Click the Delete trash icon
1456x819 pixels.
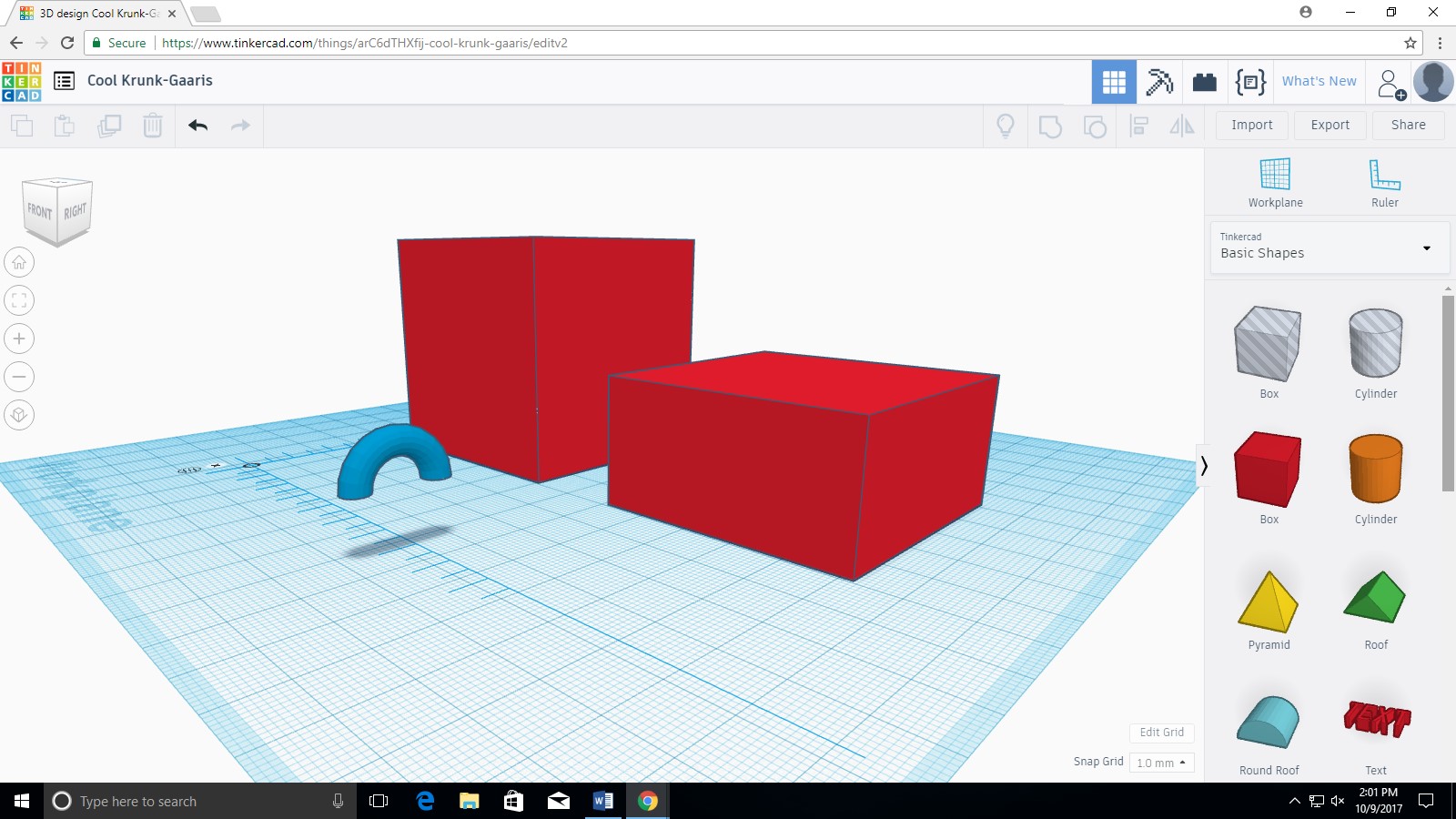coord(153,126)
